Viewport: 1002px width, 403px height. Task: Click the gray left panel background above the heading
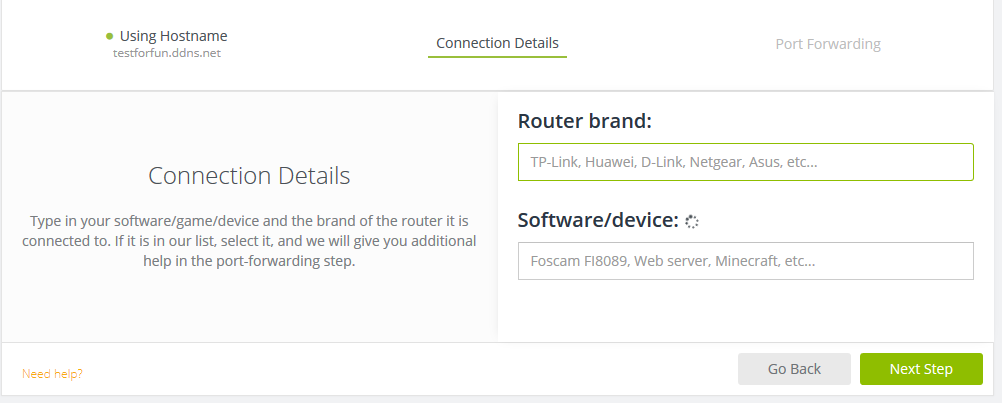249,125
